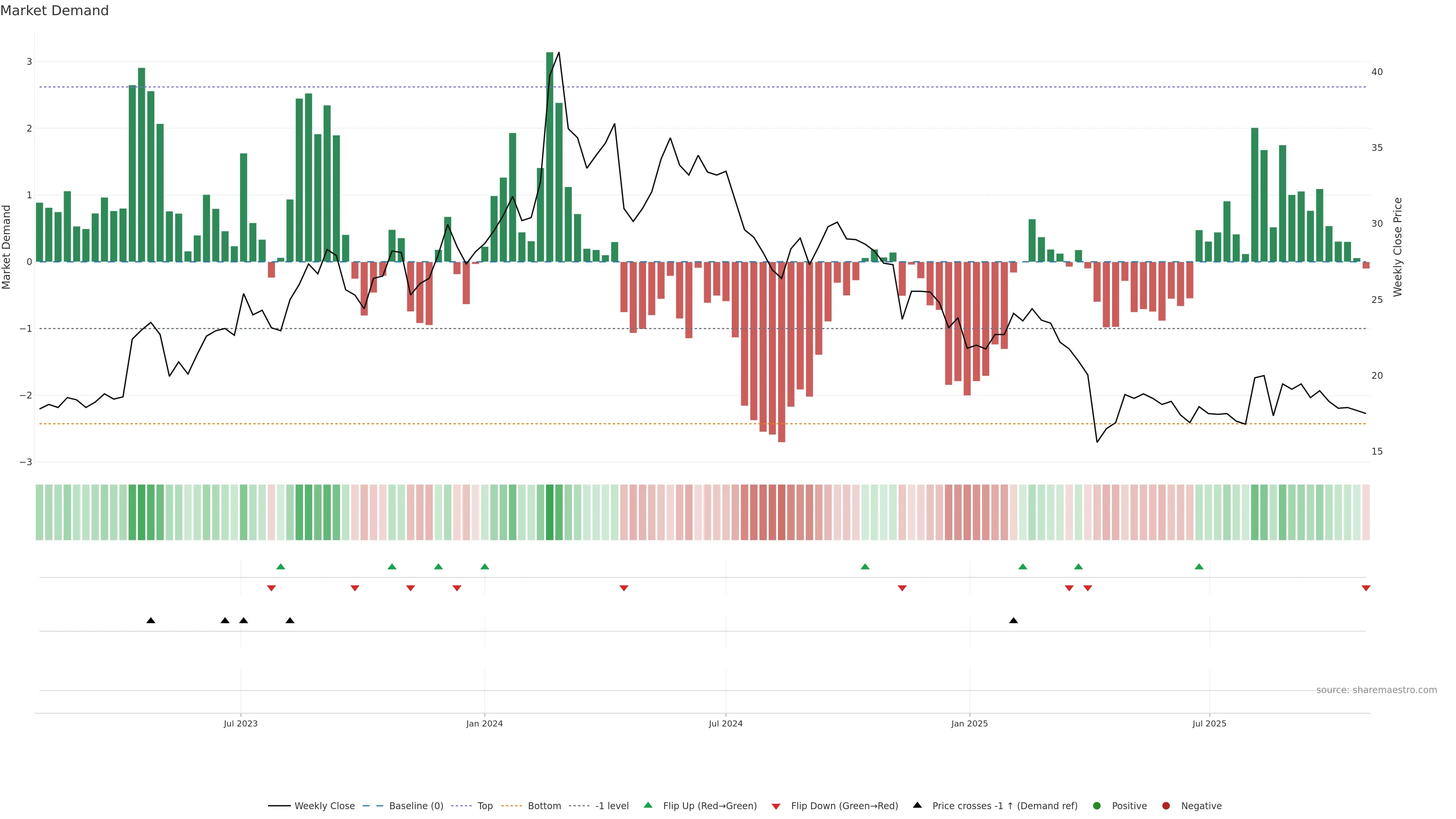Click the red Negative circle in the legend
This screenshot has width=1456, height=819.
(1166, 805)
